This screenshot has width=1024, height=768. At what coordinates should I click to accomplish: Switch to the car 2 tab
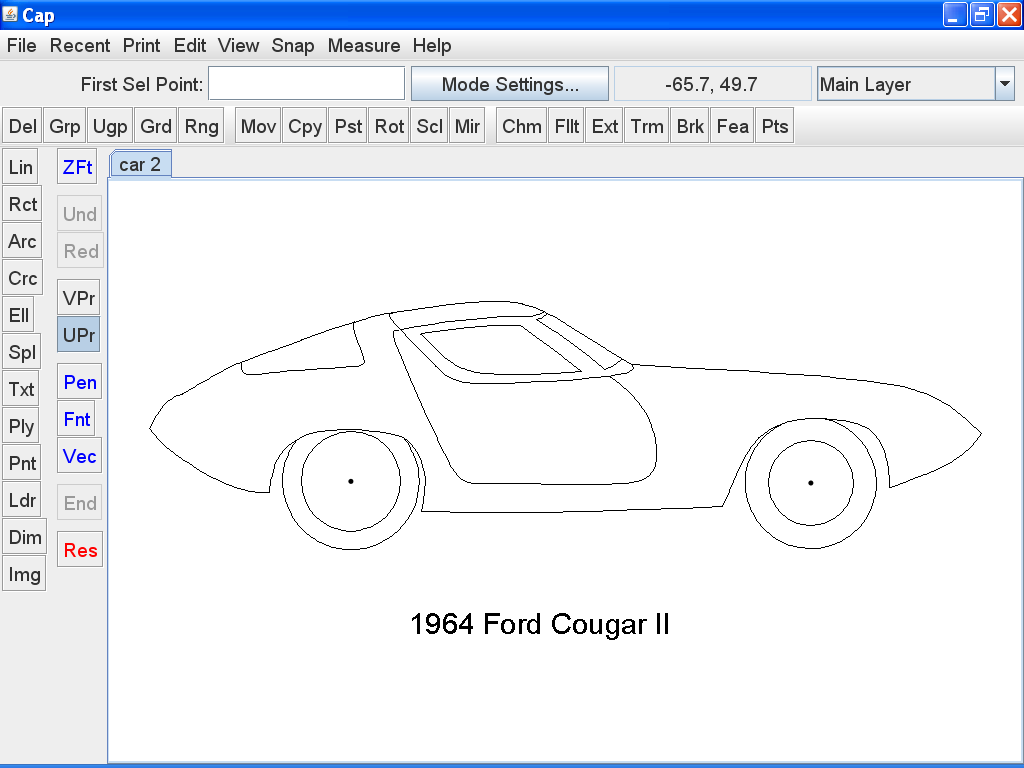pyautogui.click(x=140, y=163)
